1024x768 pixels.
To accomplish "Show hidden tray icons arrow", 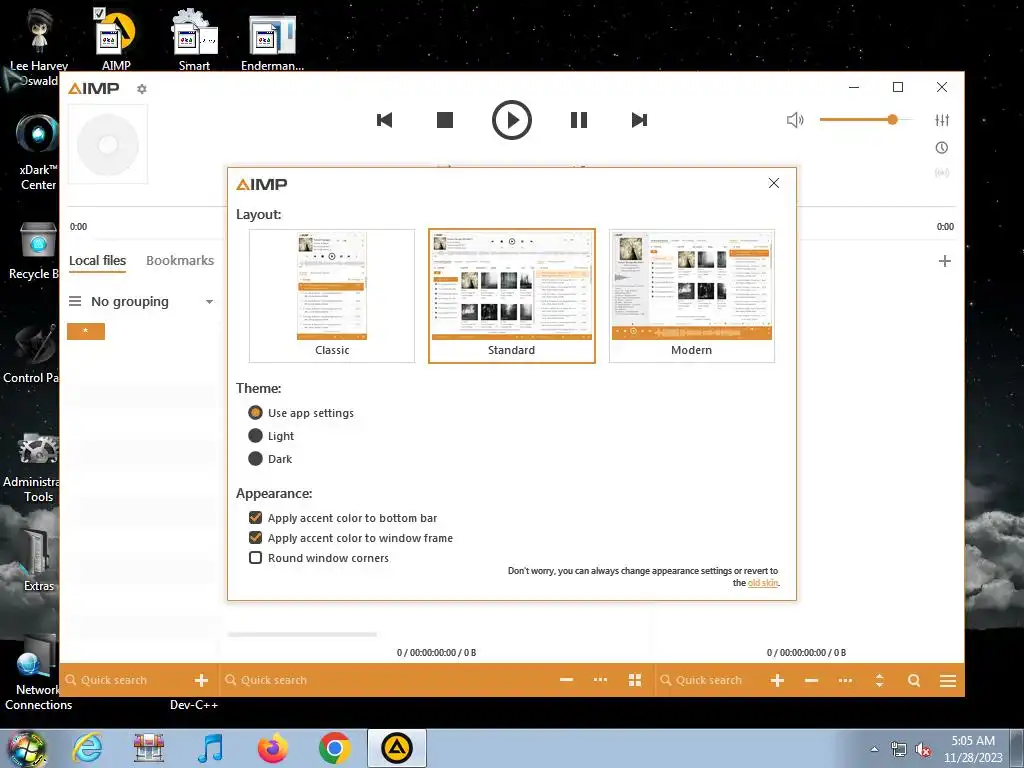I will (x=874, y=749).
